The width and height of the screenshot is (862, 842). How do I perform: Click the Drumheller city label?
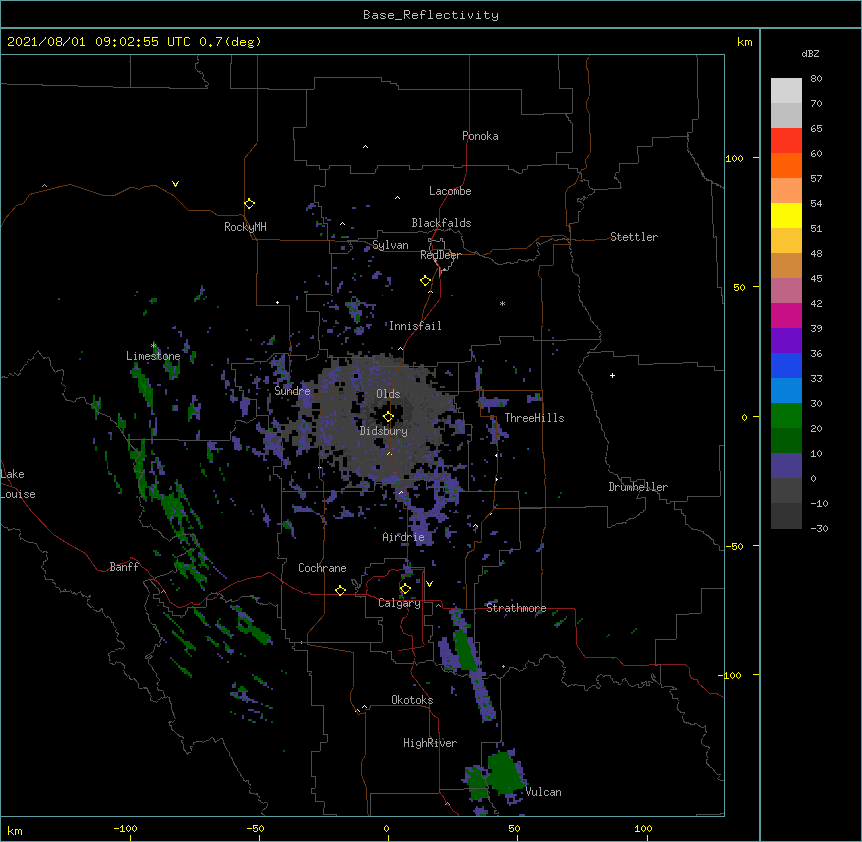[638, 487]
